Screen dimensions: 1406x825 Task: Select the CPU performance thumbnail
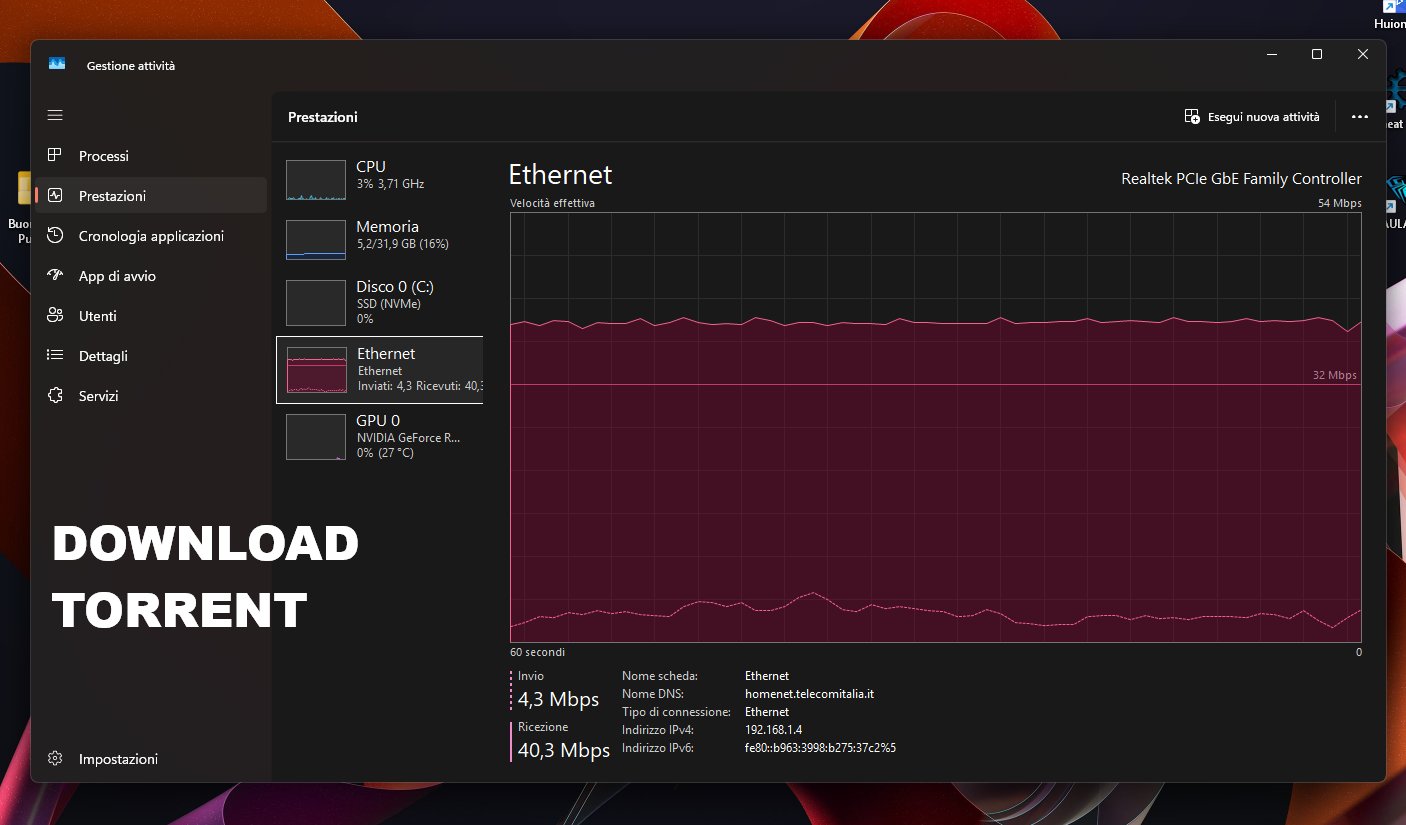[x=316, y=180]
